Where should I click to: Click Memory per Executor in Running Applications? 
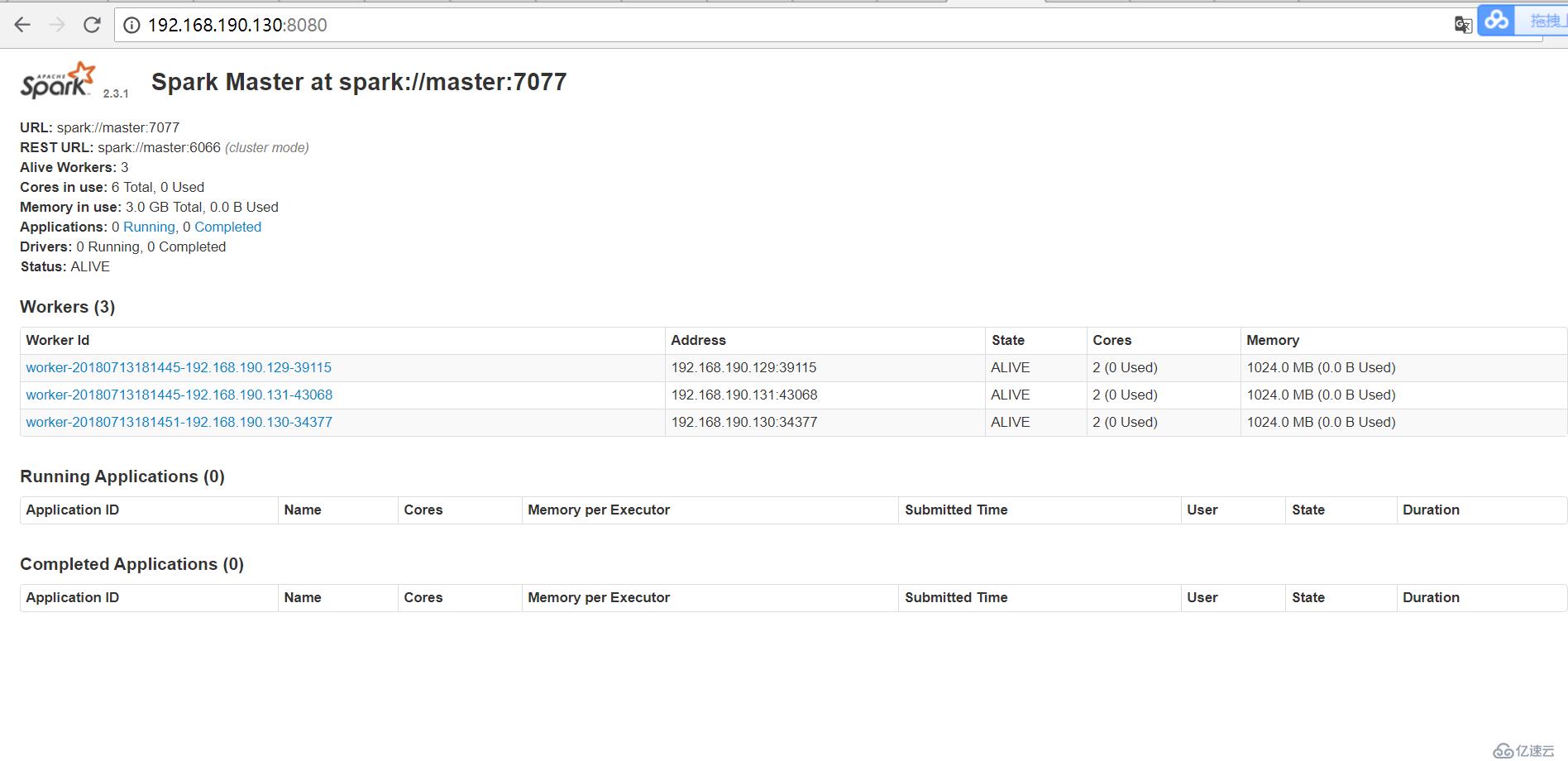(x=599, y=510)
